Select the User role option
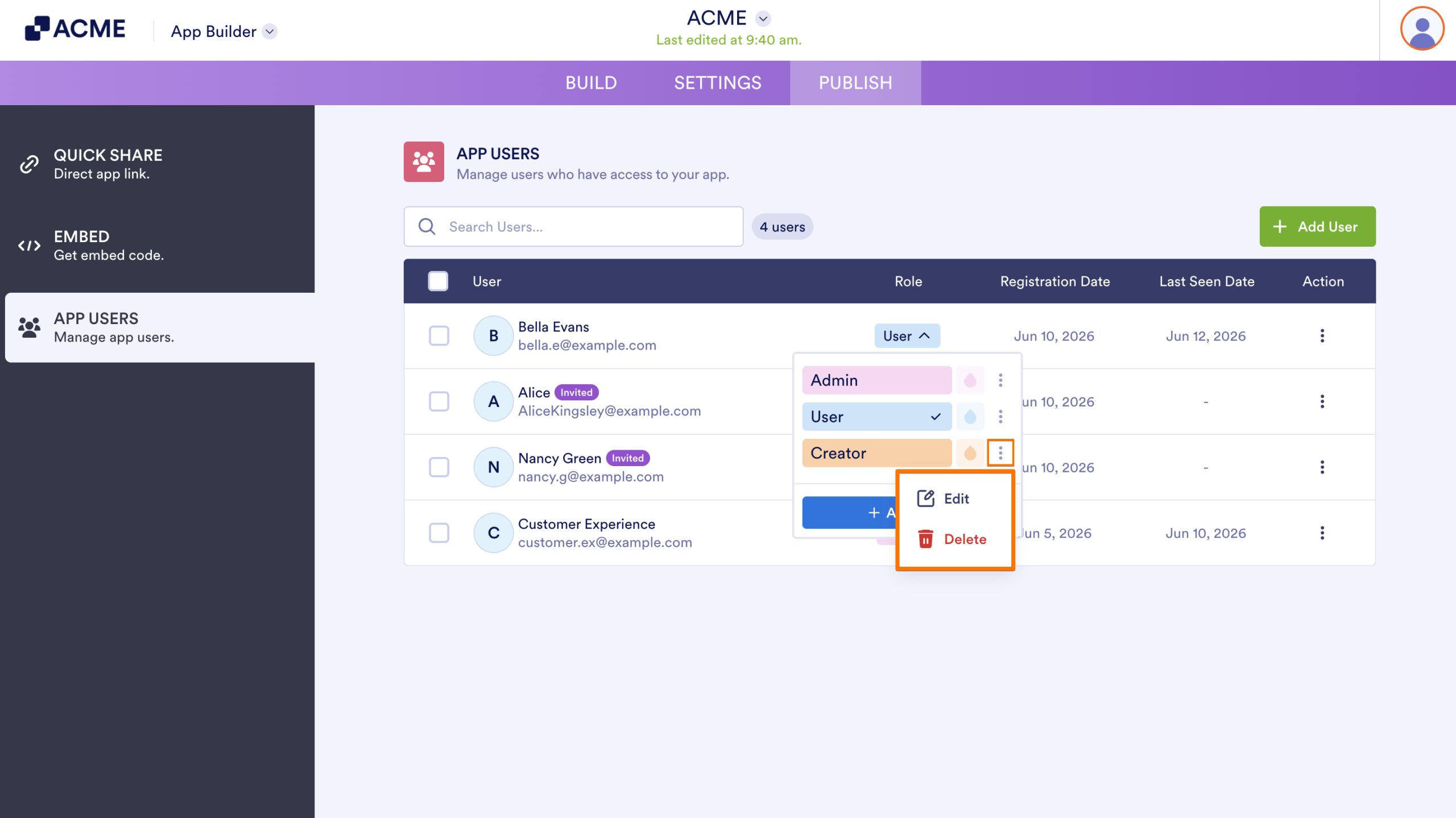The height and width of the screenshot is (818, 1456). [x=876, y=417]
